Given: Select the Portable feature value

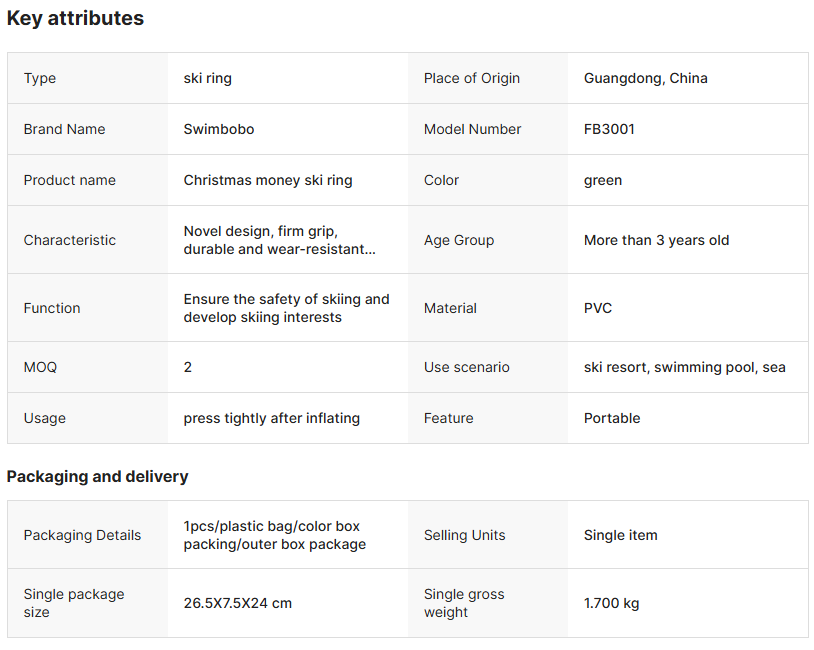Looking at the screenshot, I should tap(612, 418).
